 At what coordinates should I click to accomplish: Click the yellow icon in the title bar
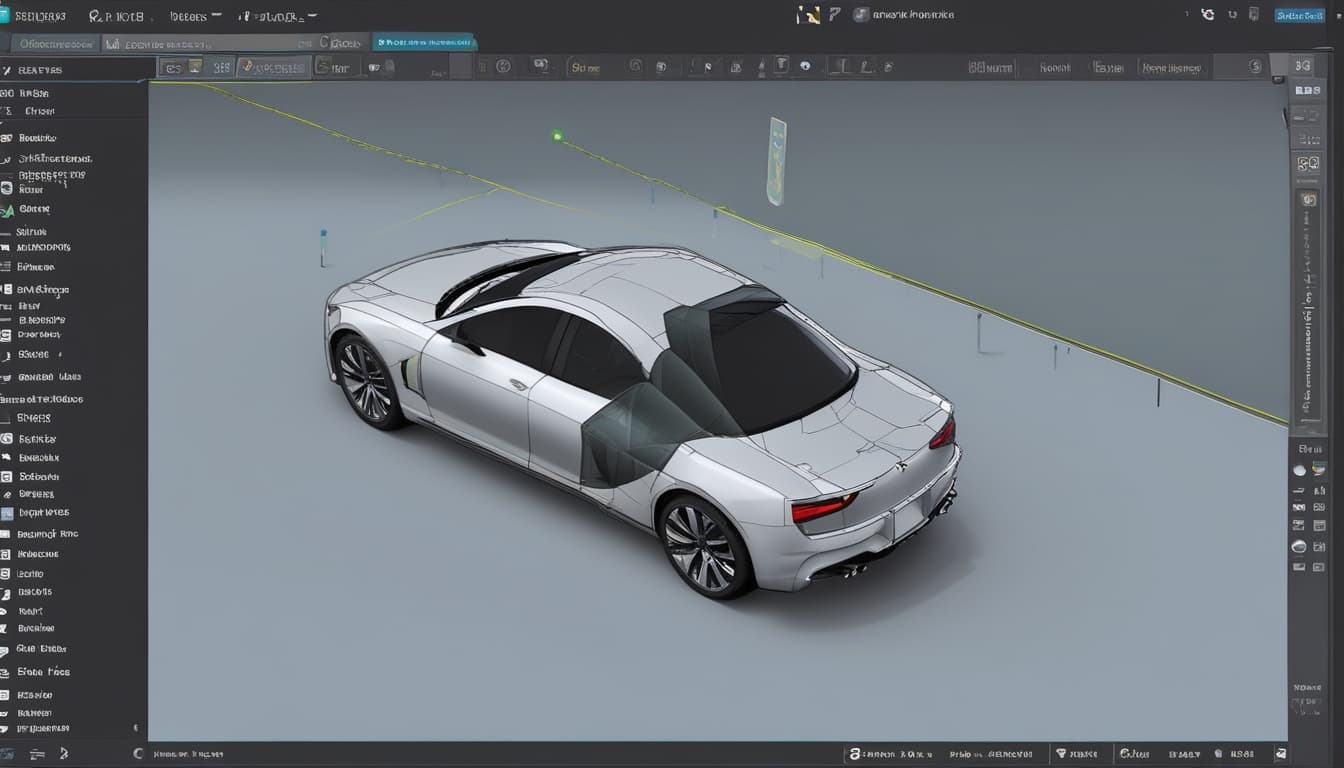point(807,15)
